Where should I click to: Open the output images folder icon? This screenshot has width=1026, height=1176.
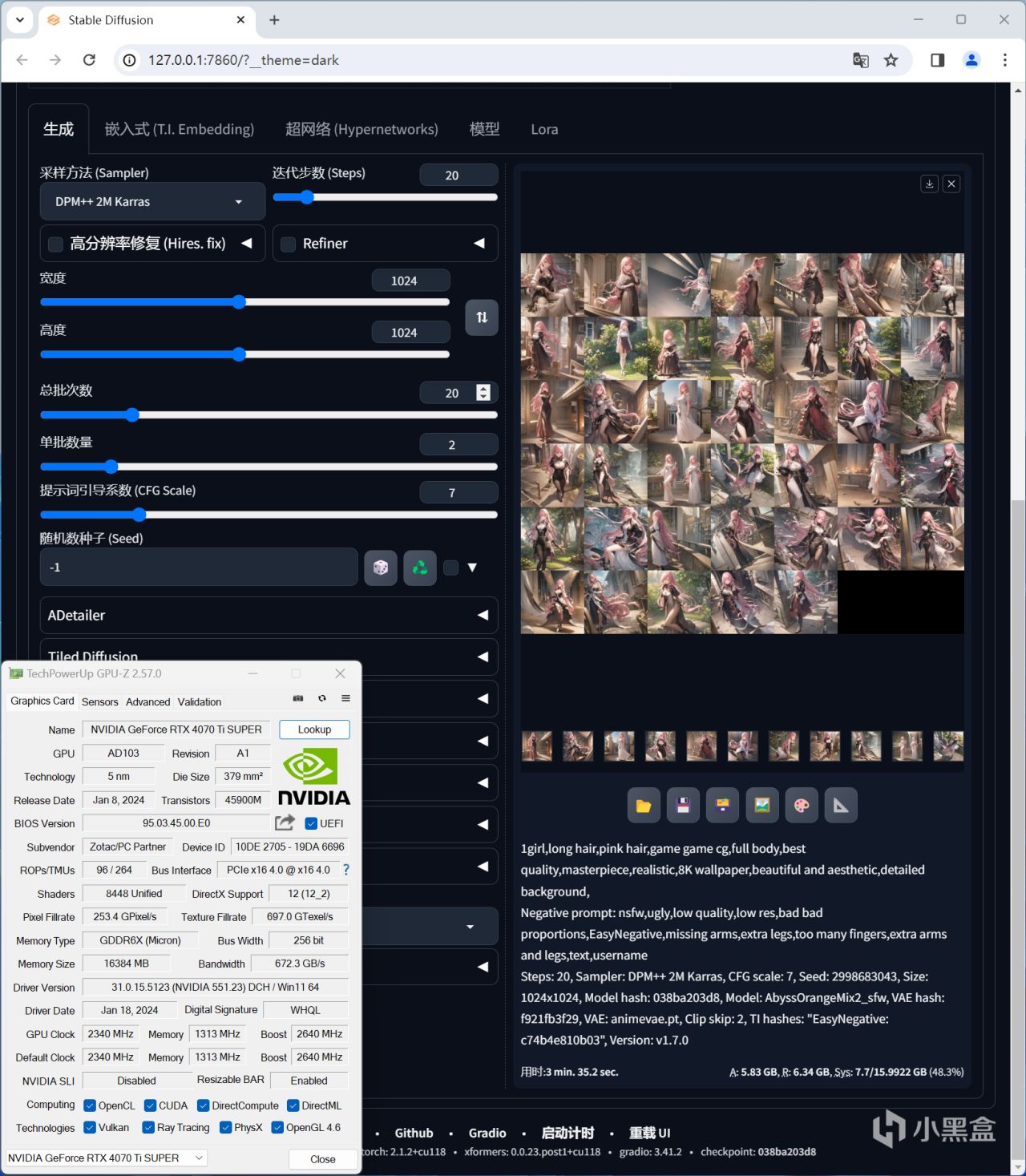pyautogui.click(x=644, y=806)
